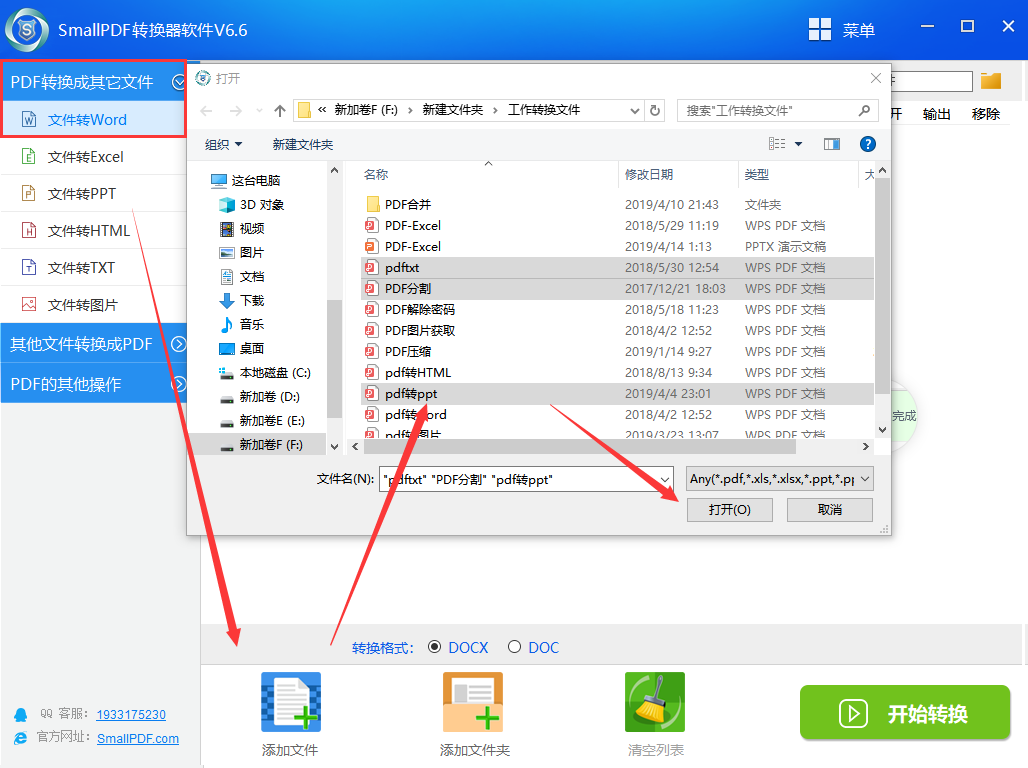Viewport: 1028px width, 768px height.
Task: Go up one folder level
Action: [x=280, y=111]
